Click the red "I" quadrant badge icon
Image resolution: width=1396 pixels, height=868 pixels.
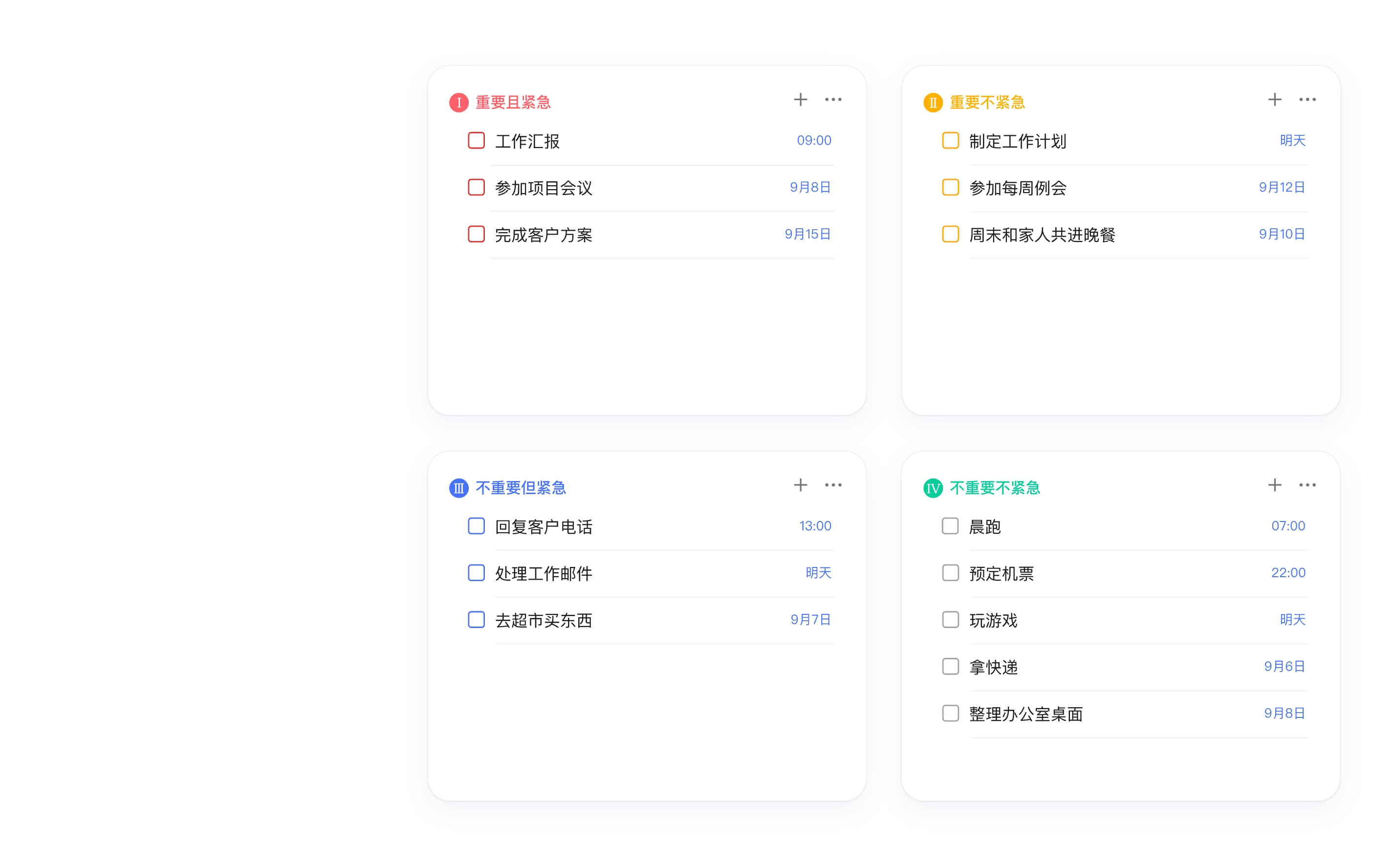pyautogui.click(x=458, y=102)
